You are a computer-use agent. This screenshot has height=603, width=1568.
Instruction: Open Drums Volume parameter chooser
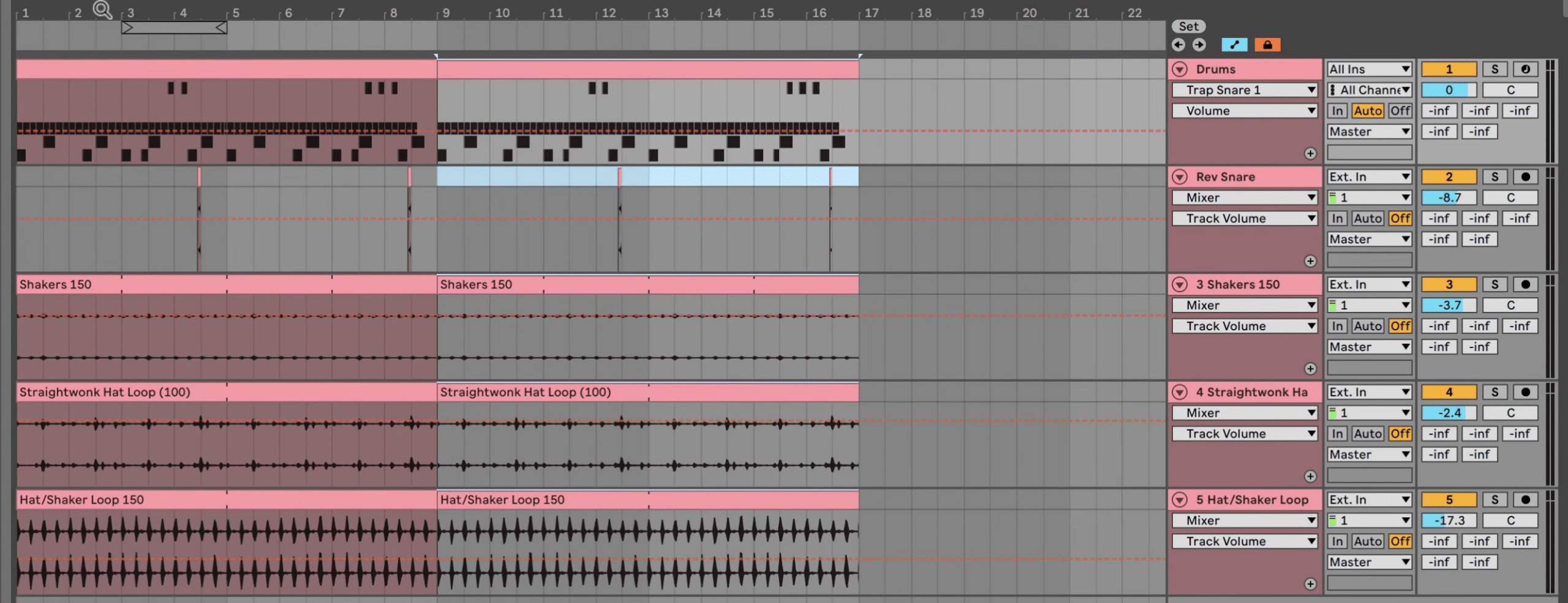click(1245, 111)
